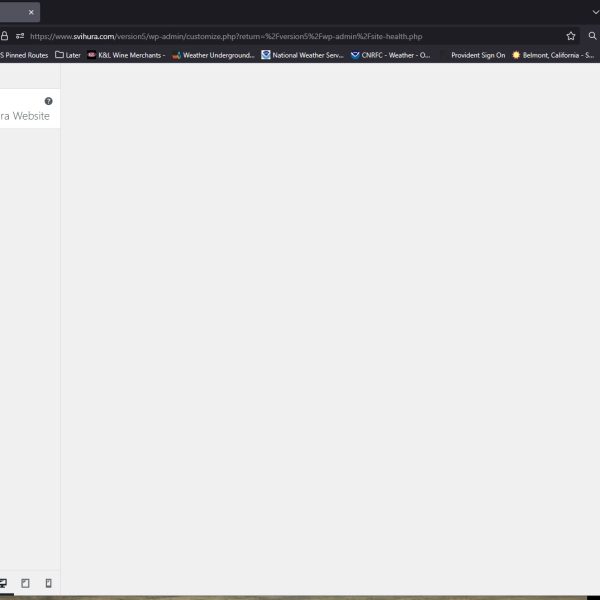This screenshot has width=600, height=600.
Task: Focus the svihura.com address bar URL
Action: 226,36
